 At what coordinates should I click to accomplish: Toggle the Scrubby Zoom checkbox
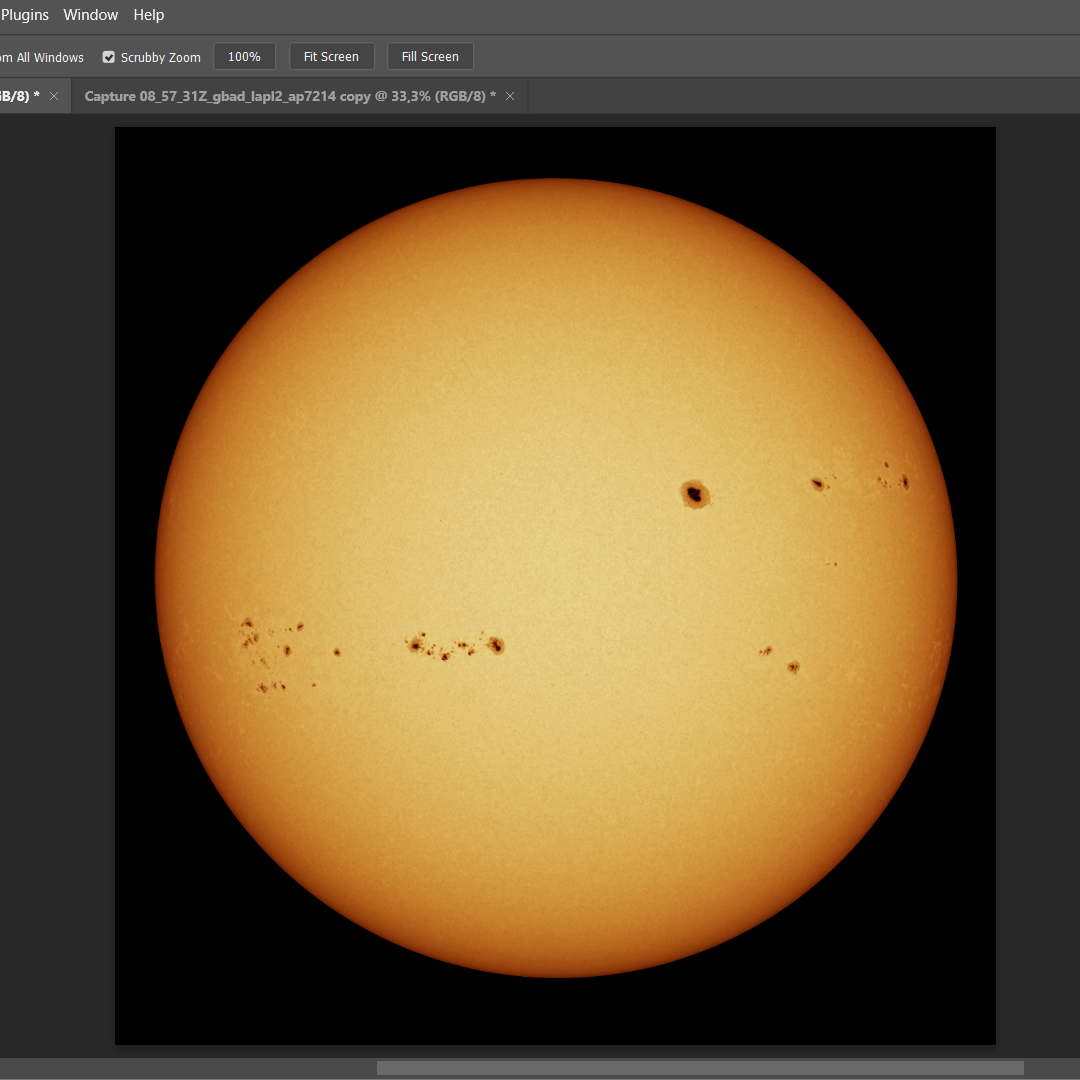(109, 57)
